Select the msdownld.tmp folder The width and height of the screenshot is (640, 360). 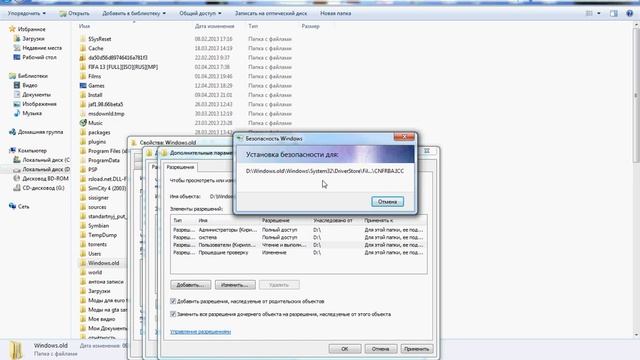(106, 114)
